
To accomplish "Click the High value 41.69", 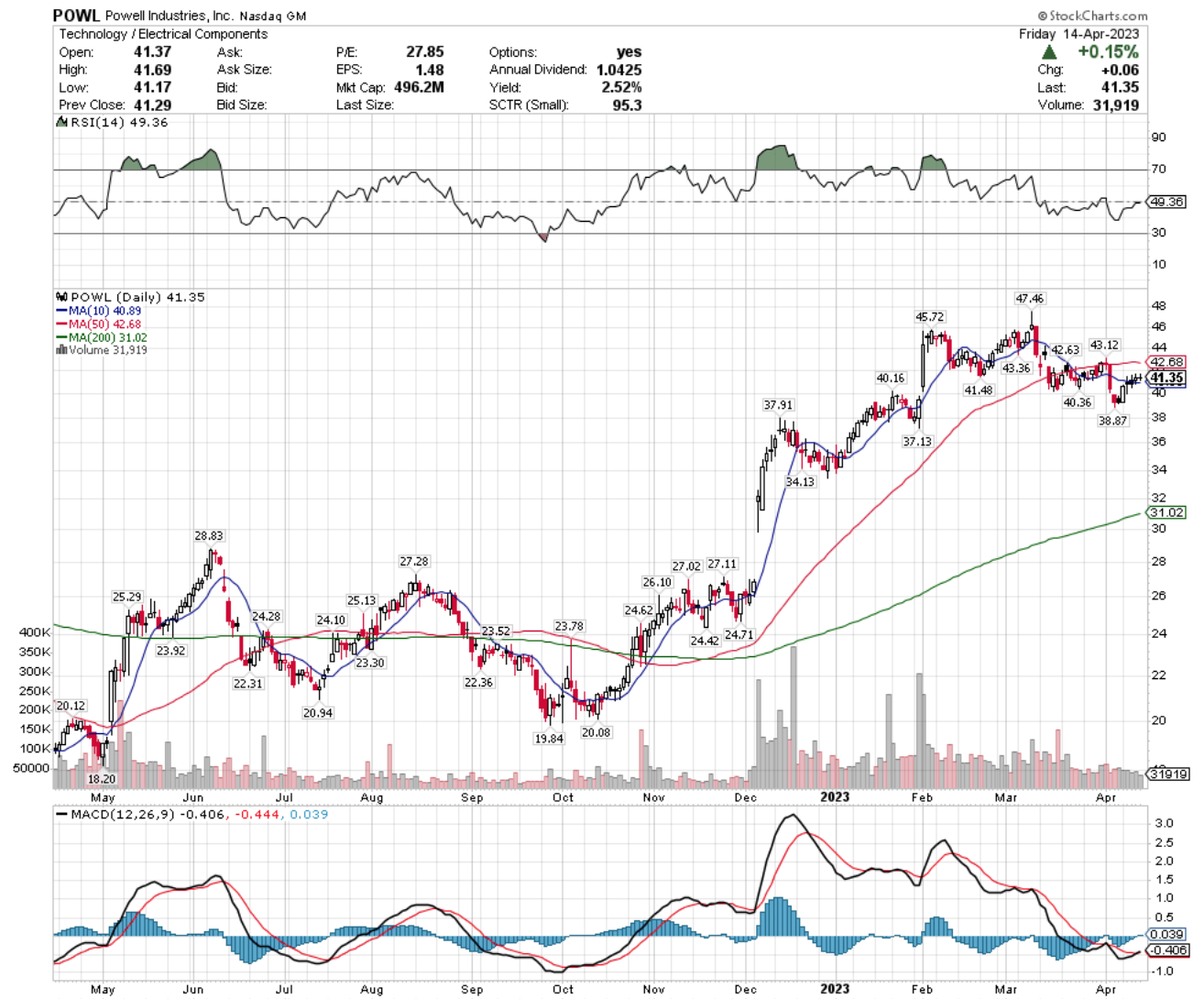I will [152, 70].
